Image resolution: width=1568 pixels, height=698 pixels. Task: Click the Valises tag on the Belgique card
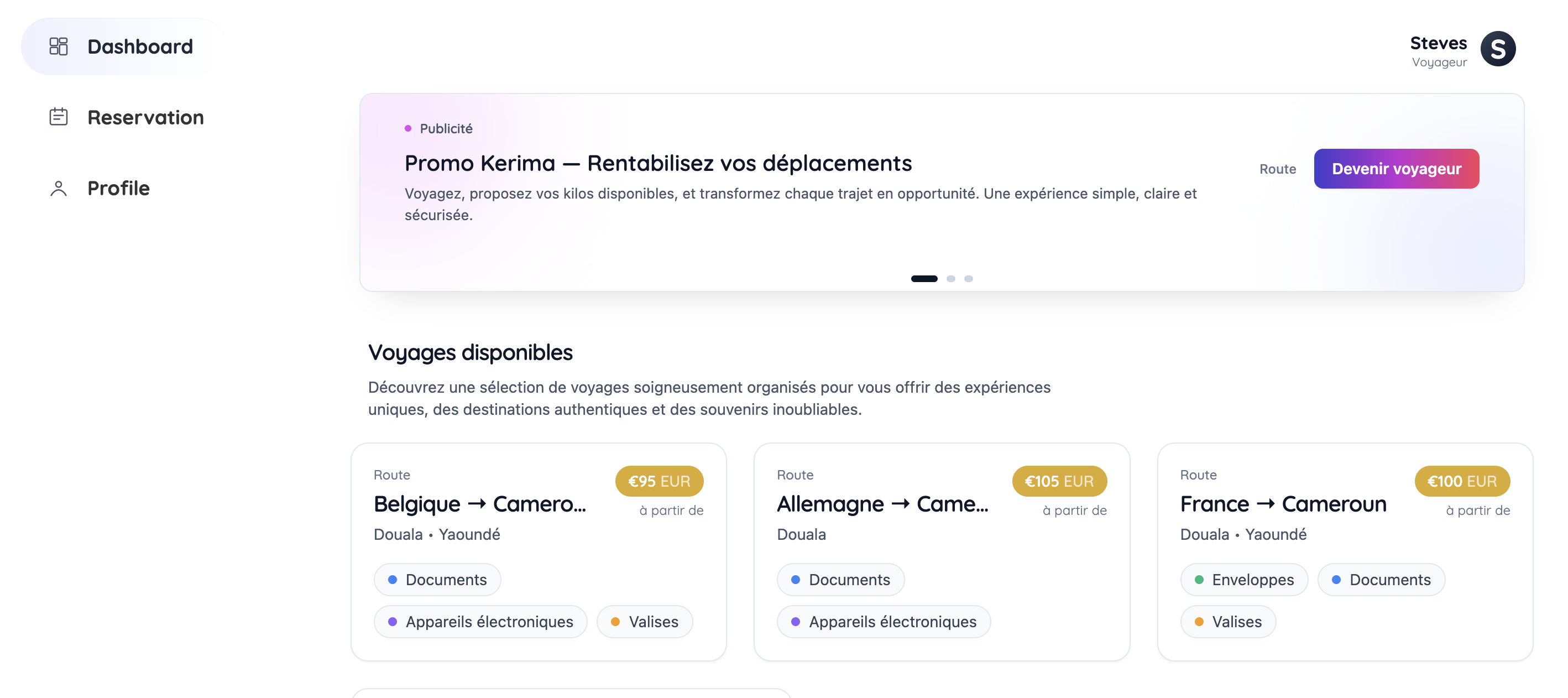(644, 621)
